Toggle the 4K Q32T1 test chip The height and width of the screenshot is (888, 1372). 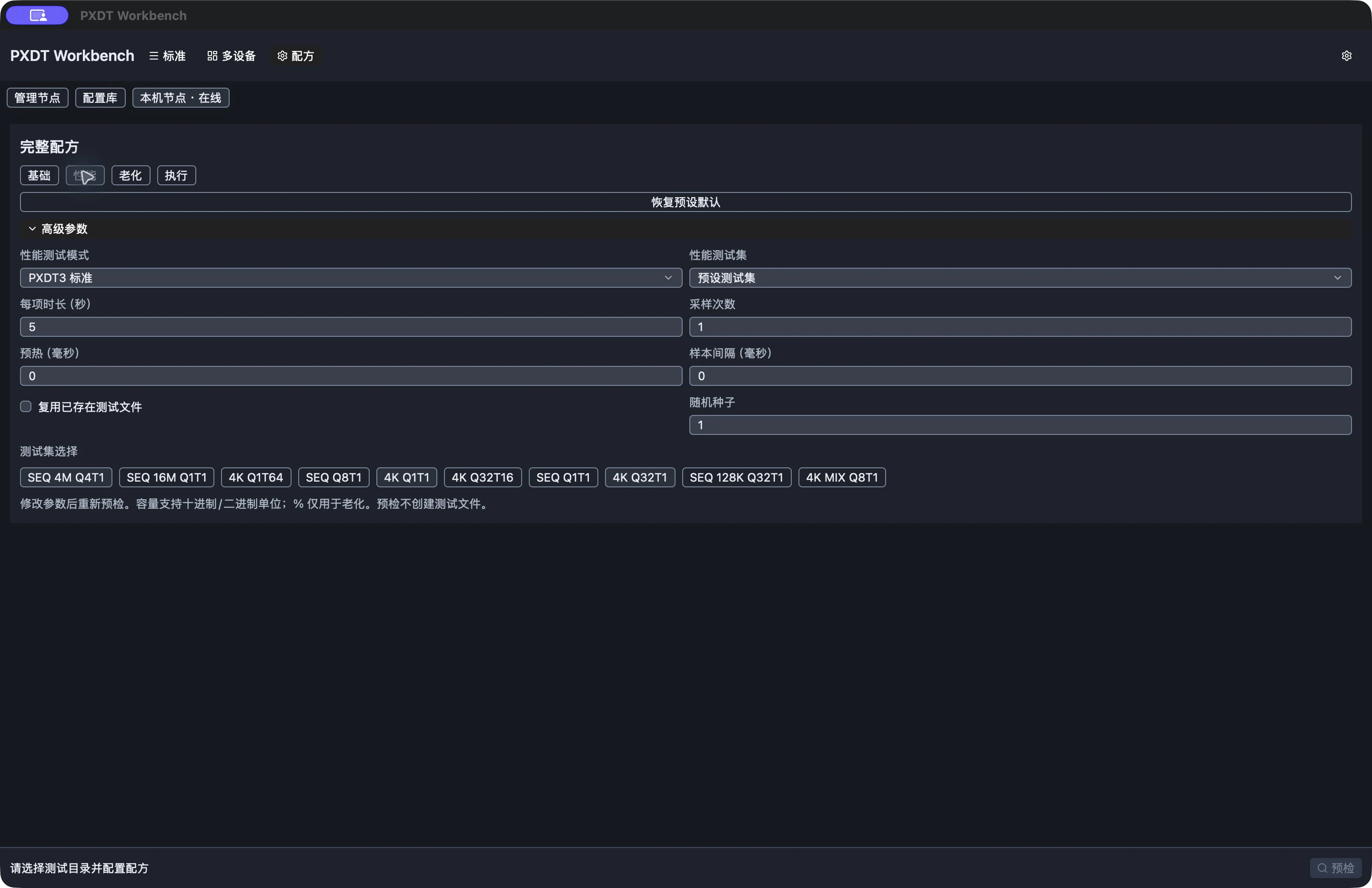(x=640, y=477)
